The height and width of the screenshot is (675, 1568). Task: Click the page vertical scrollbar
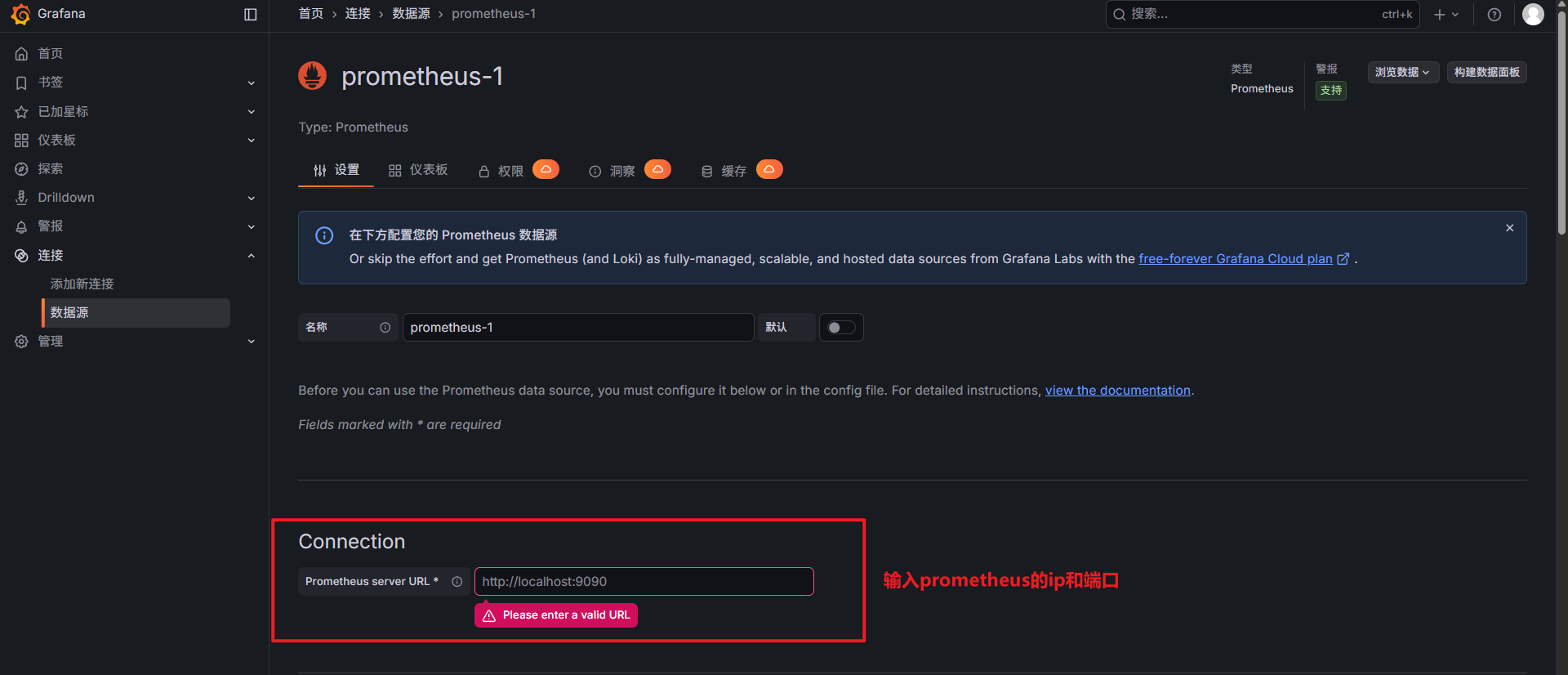tap(1561, 123)
